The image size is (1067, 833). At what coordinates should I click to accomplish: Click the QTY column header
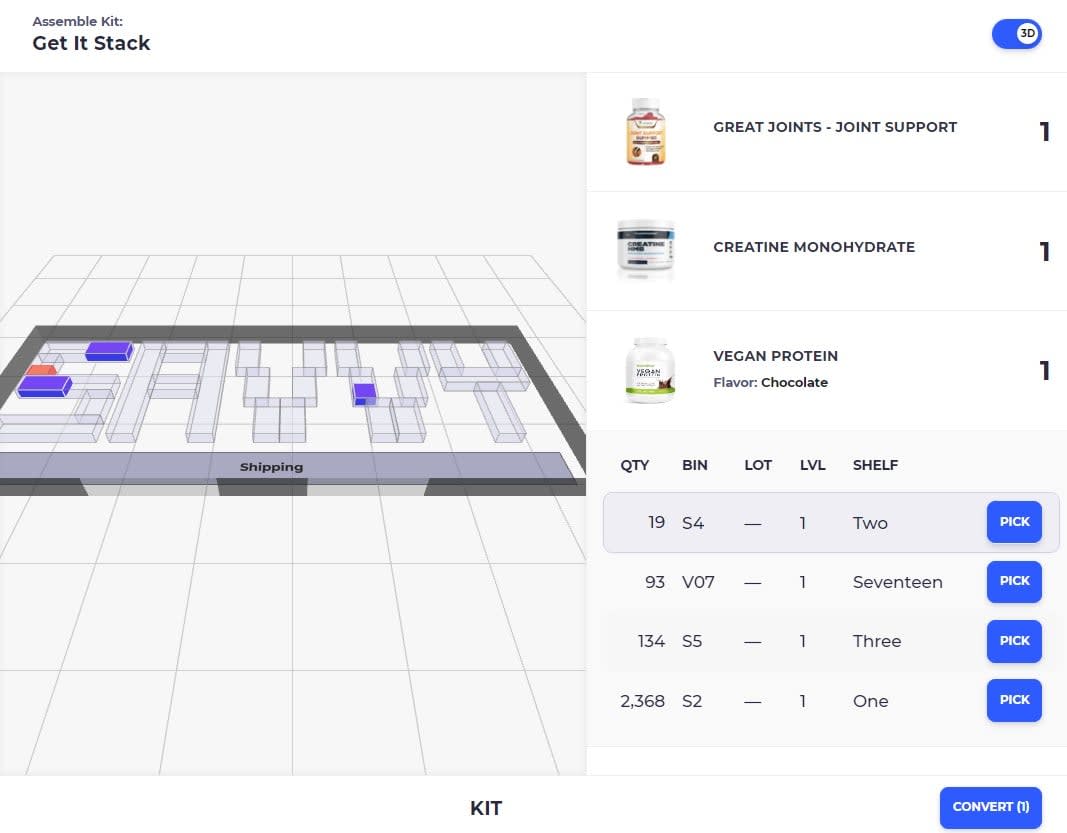pos(634,466)
